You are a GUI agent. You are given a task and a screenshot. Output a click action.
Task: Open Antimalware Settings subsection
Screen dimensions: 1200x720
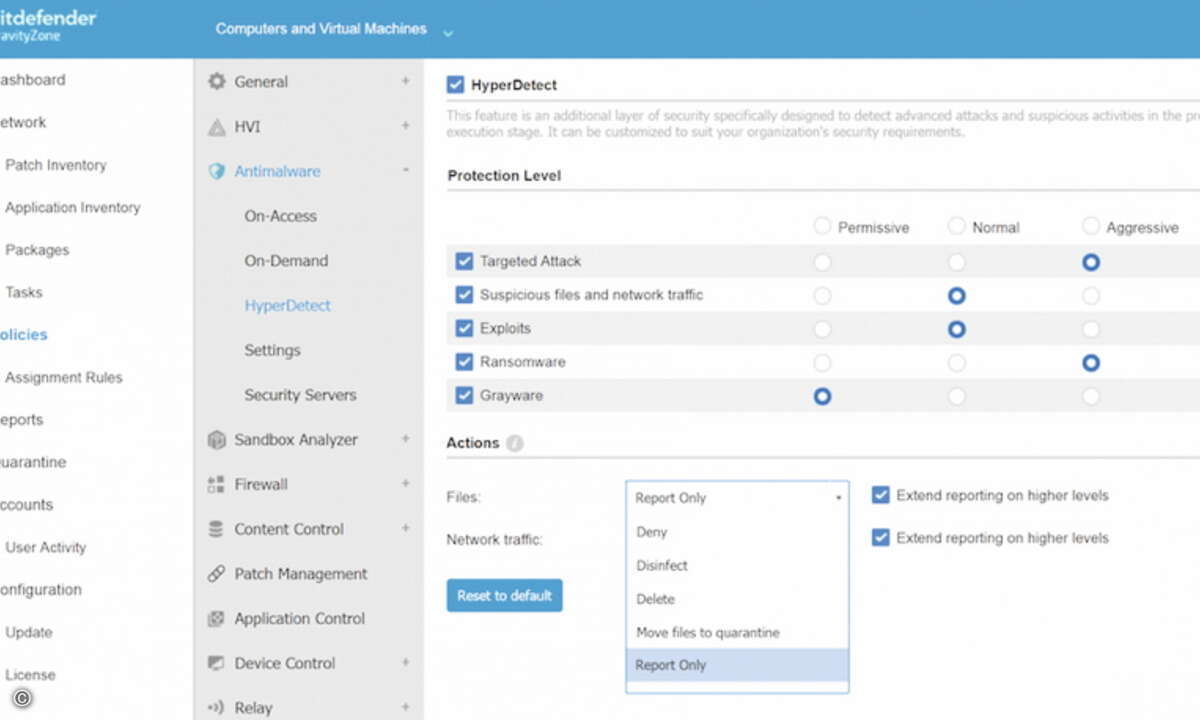(272, 351)
